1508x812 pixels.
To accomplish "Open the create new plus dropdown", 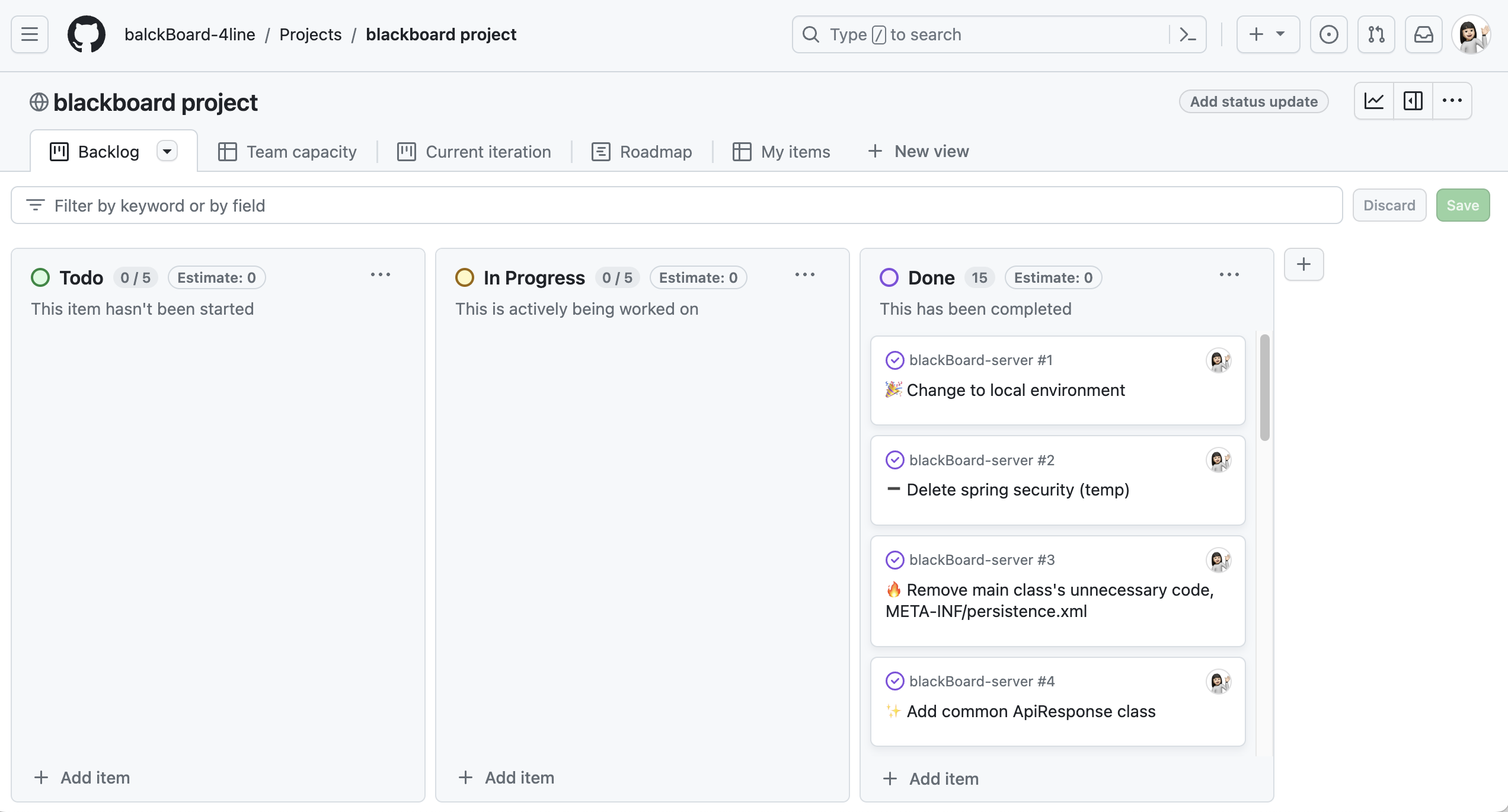I will tap(1268, 34).
